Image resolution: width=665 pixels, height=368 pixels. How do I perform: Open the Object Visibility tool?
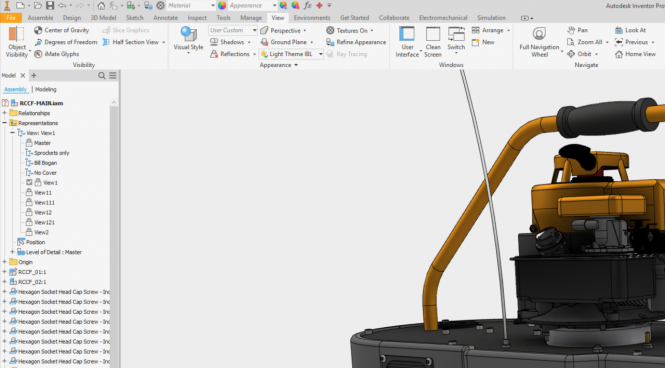click(x=17, y=42)
